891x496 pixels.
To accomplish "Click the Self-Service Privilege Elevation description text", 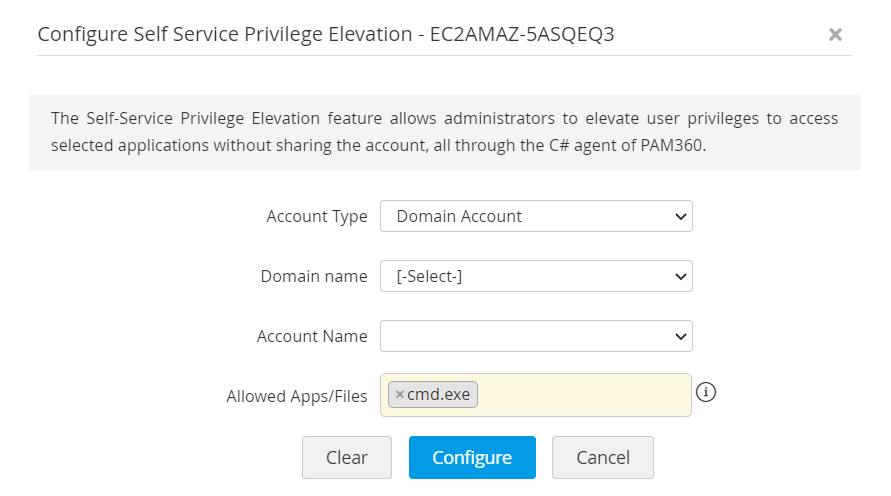I will (444, 132).
